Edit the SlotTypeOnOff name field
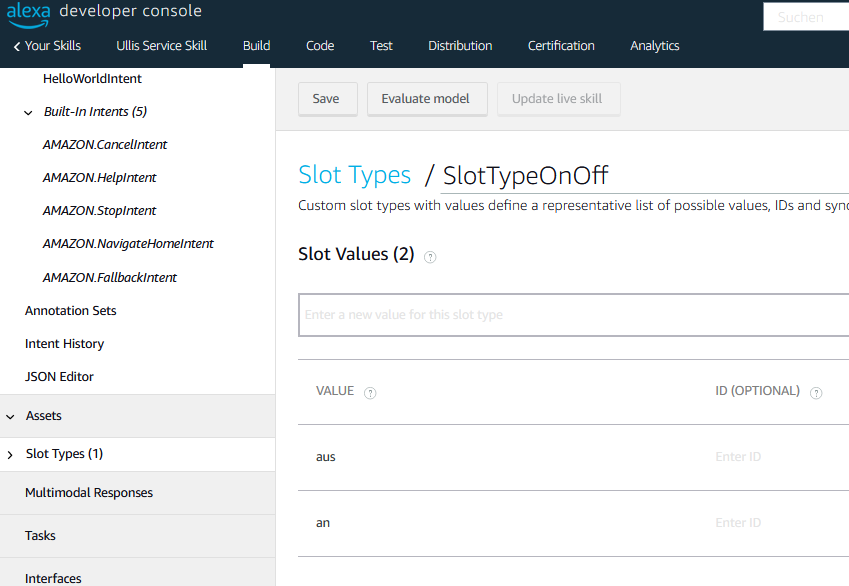Image resolution: width=849 pixels, height=586 pixels. point(644,176)
